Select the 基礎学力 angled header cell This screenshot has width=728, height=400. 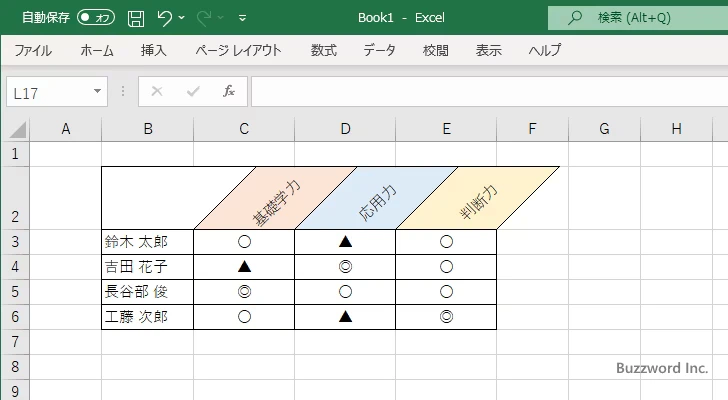(x=276, y=198)
